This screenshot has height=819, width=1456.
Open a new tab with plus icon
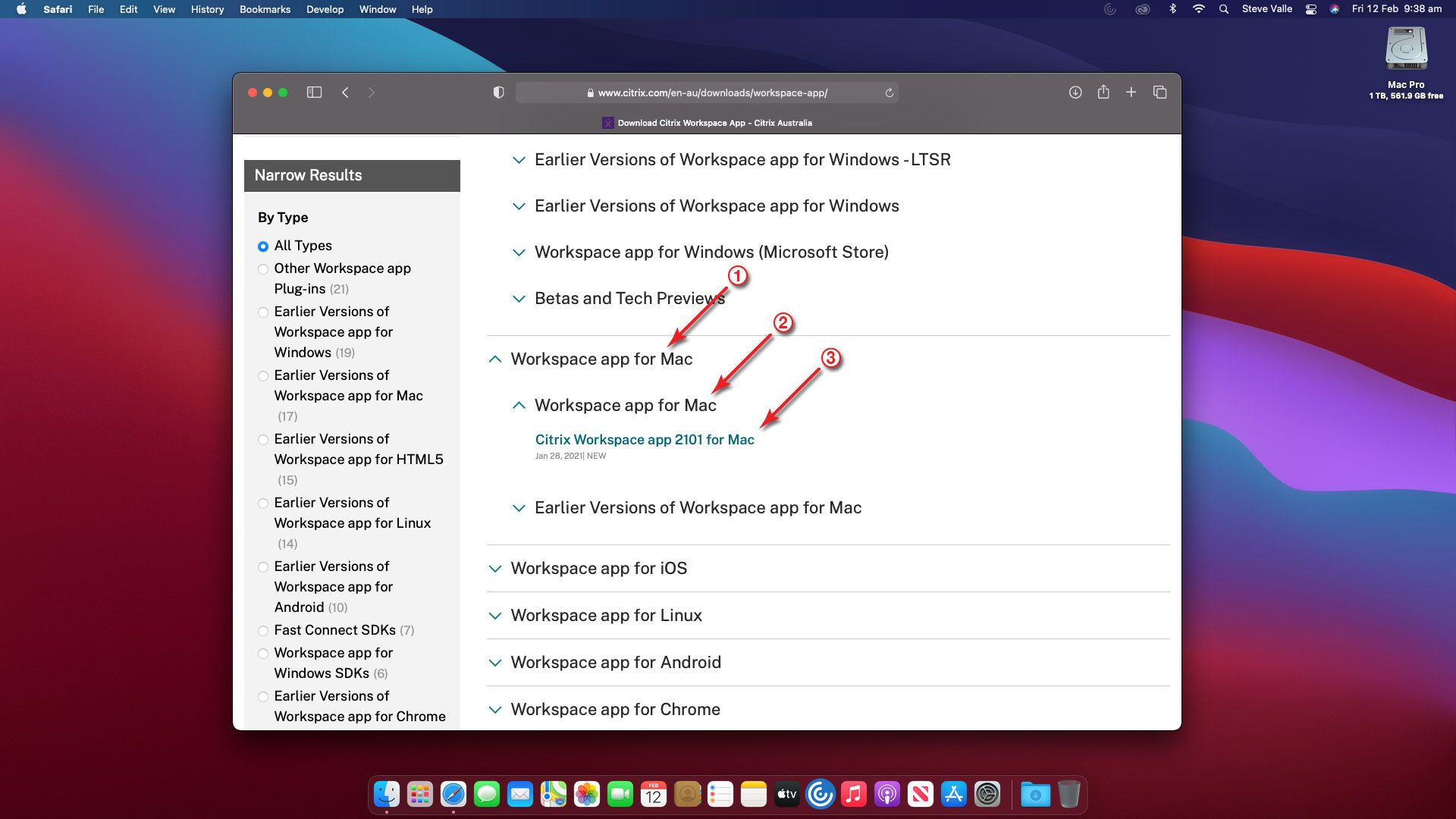click(x=1131, y=93)
